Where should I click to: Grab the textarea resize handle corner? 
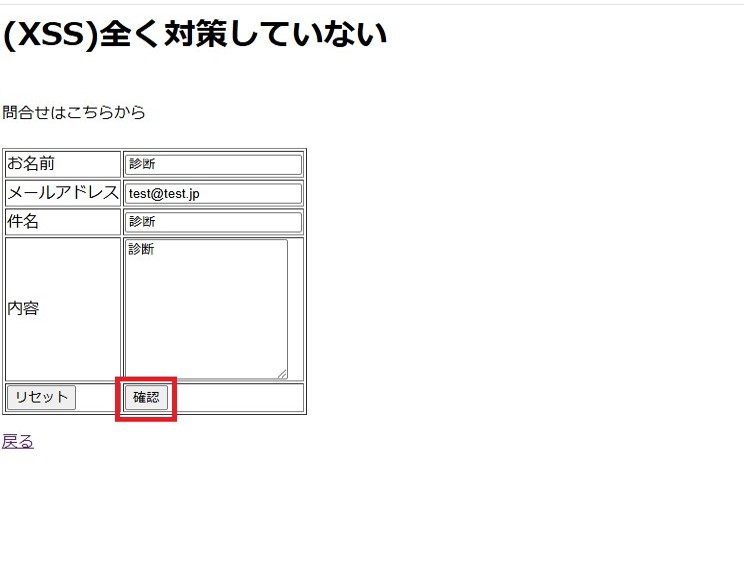pos(282,374)
